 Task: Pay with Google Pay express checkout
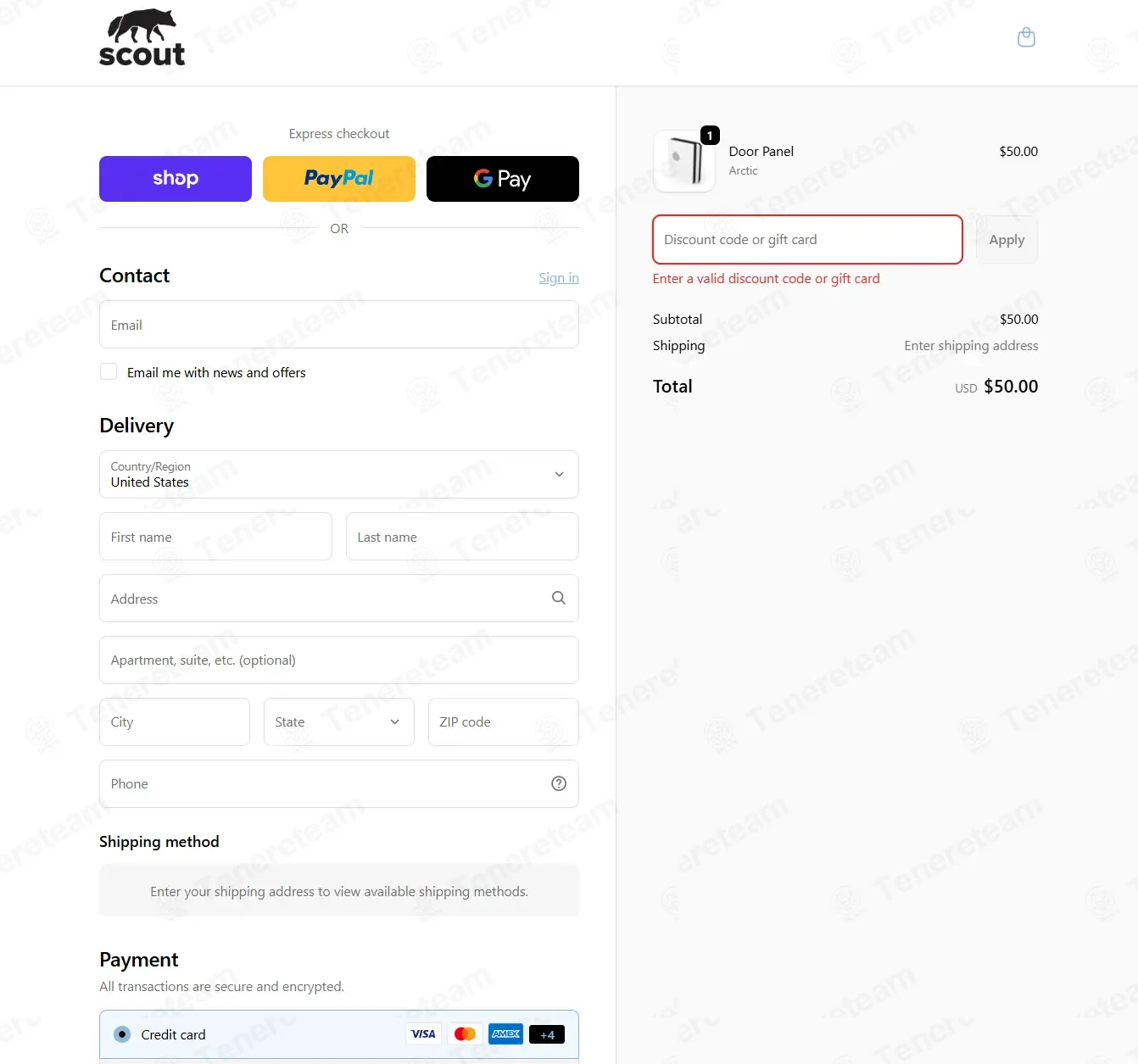(503, 179)
